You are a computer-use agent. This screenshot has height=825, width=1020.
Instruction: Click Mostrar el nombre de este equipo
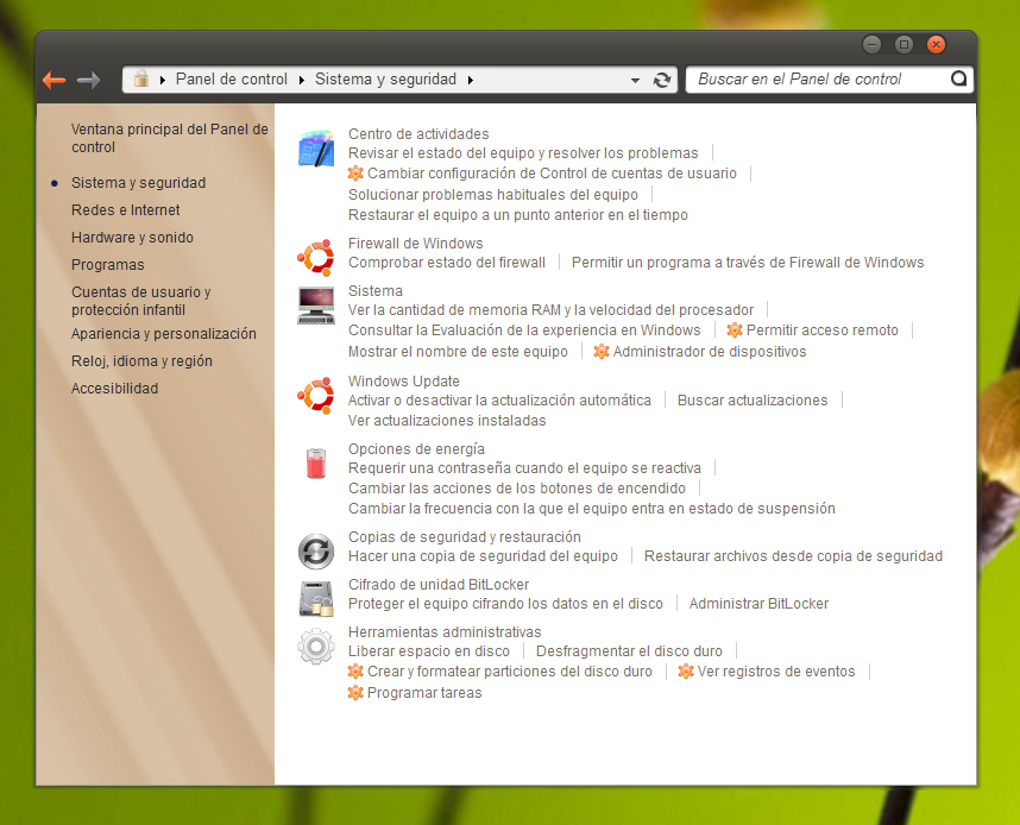[458, 351]
